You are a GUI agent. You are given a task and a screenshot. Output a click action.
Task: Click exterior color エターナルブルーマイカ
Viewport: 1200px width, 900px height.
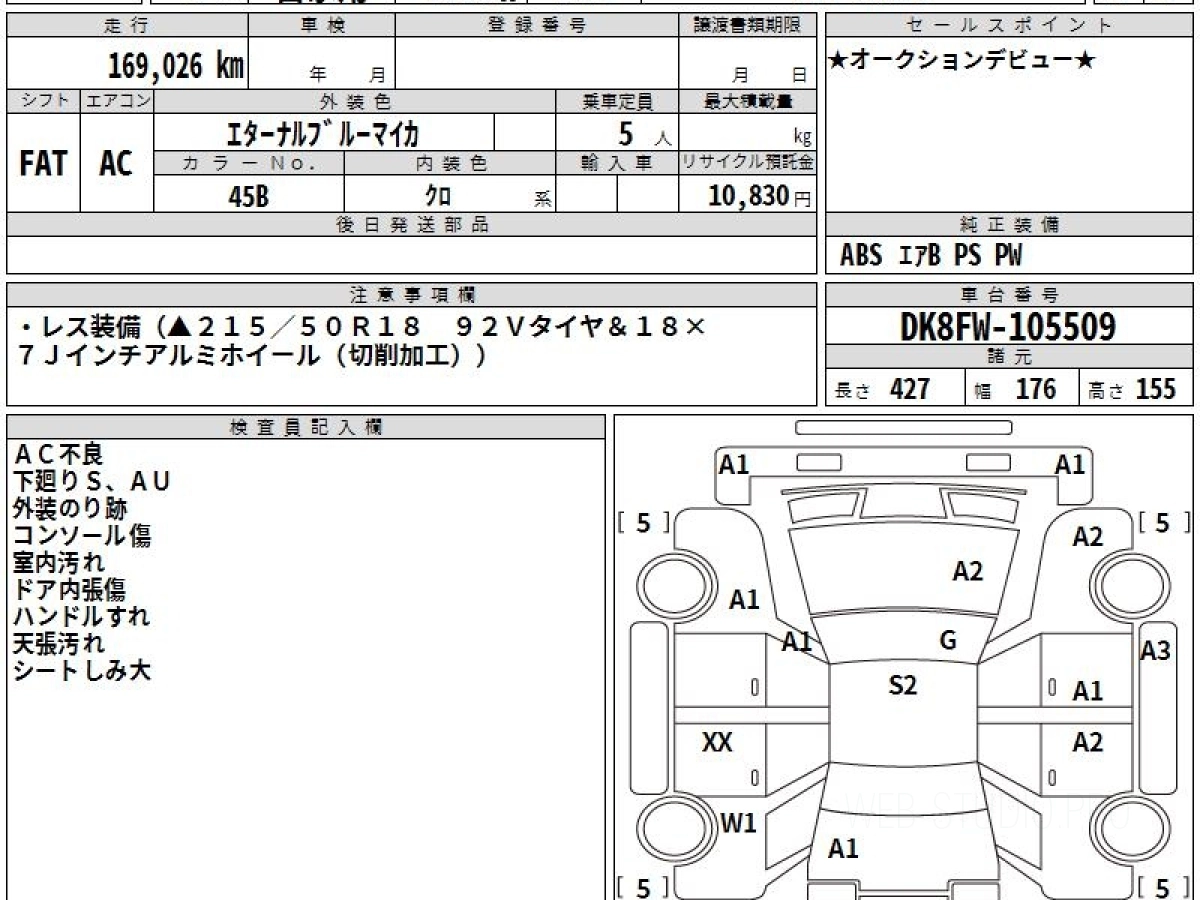pos(323,132)
